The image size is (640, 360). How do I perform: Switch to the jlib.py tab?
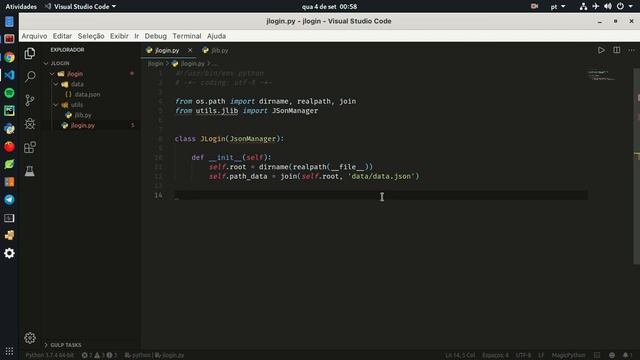click(216, 50)
